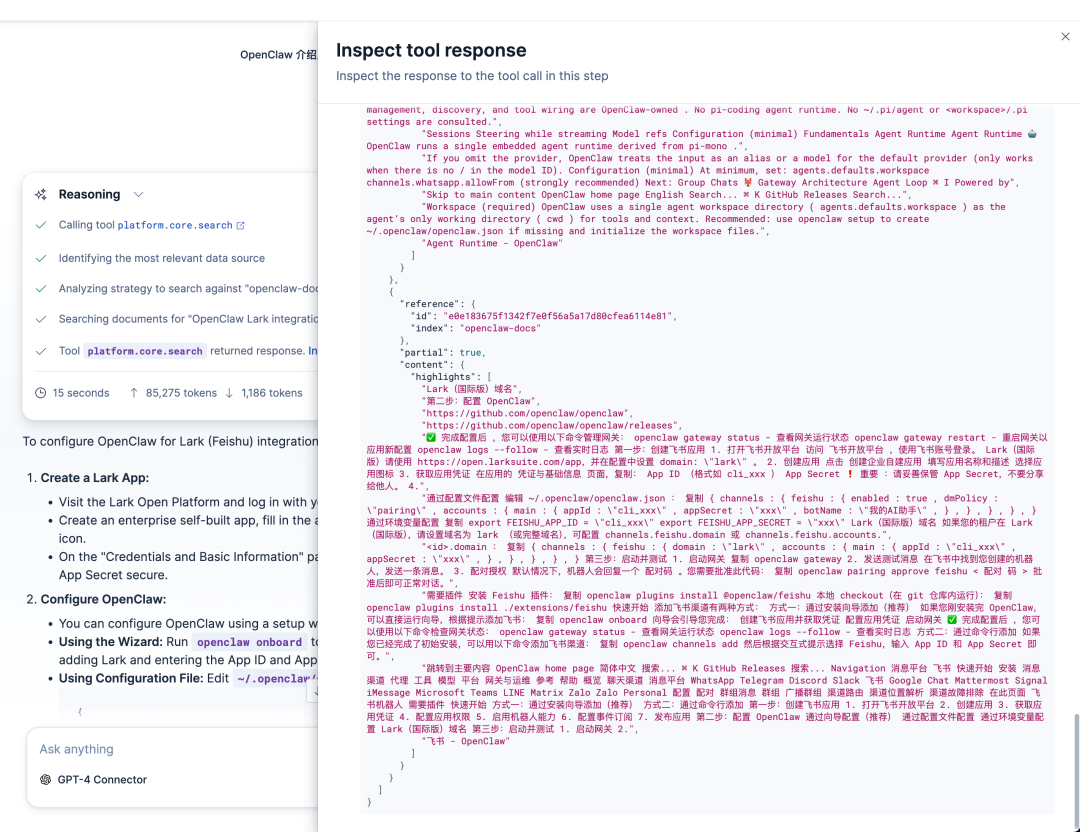Click the '85,275 tokens' count

point(181,393)
